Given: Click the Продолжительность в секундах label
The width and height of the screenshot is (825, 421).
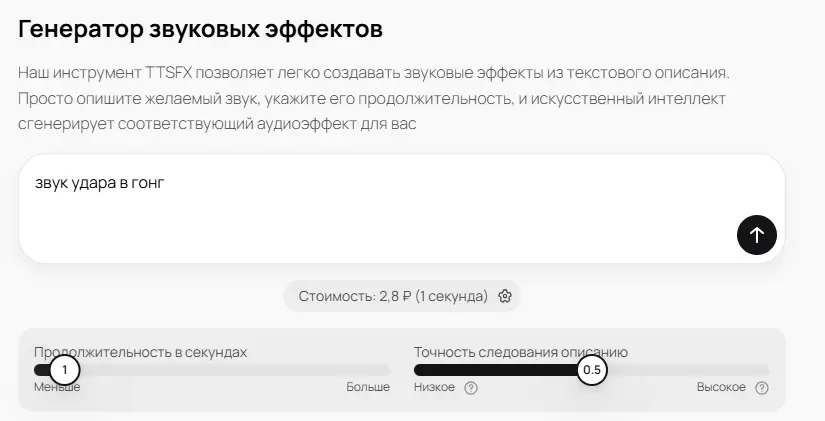Looking at the screenshot, I should [x=140, y=352].
